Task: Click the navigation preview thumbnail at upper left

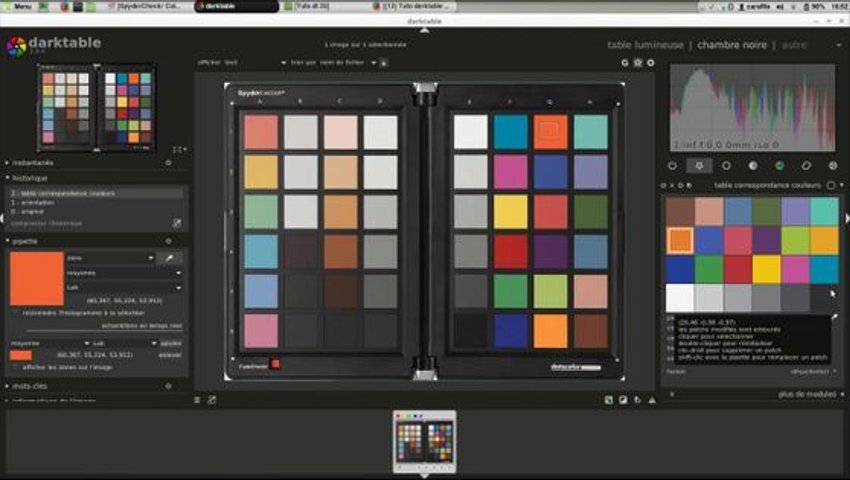Action: click(96, 107)
